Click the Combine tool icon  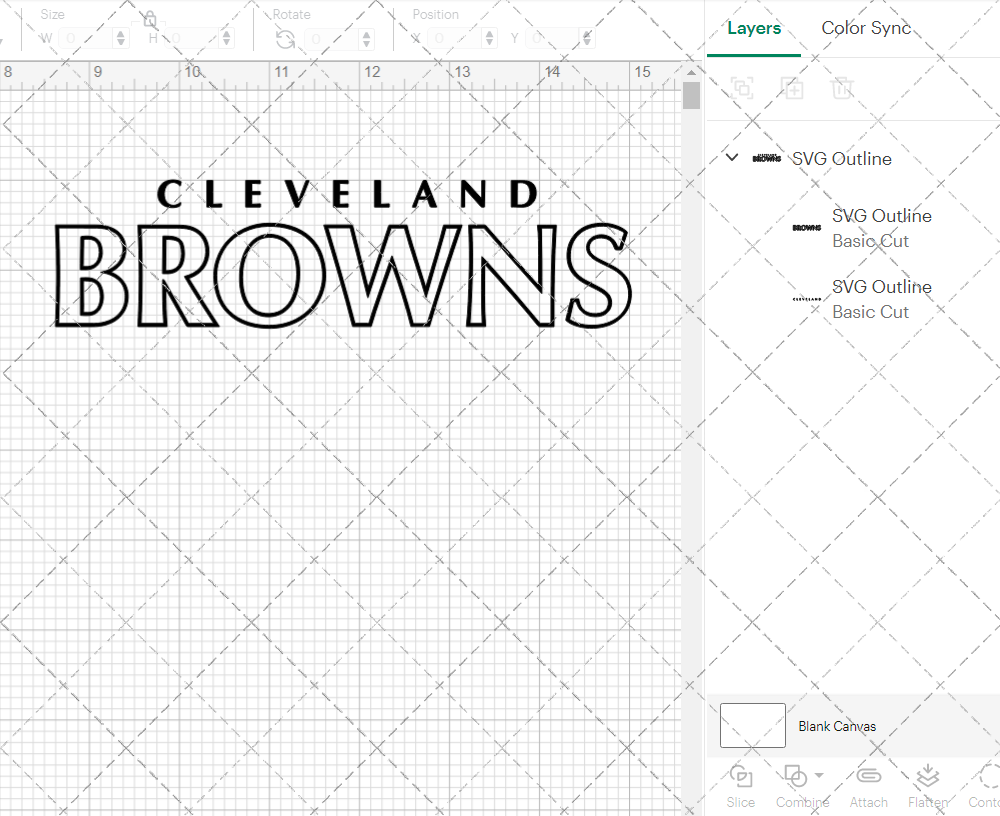795,778
